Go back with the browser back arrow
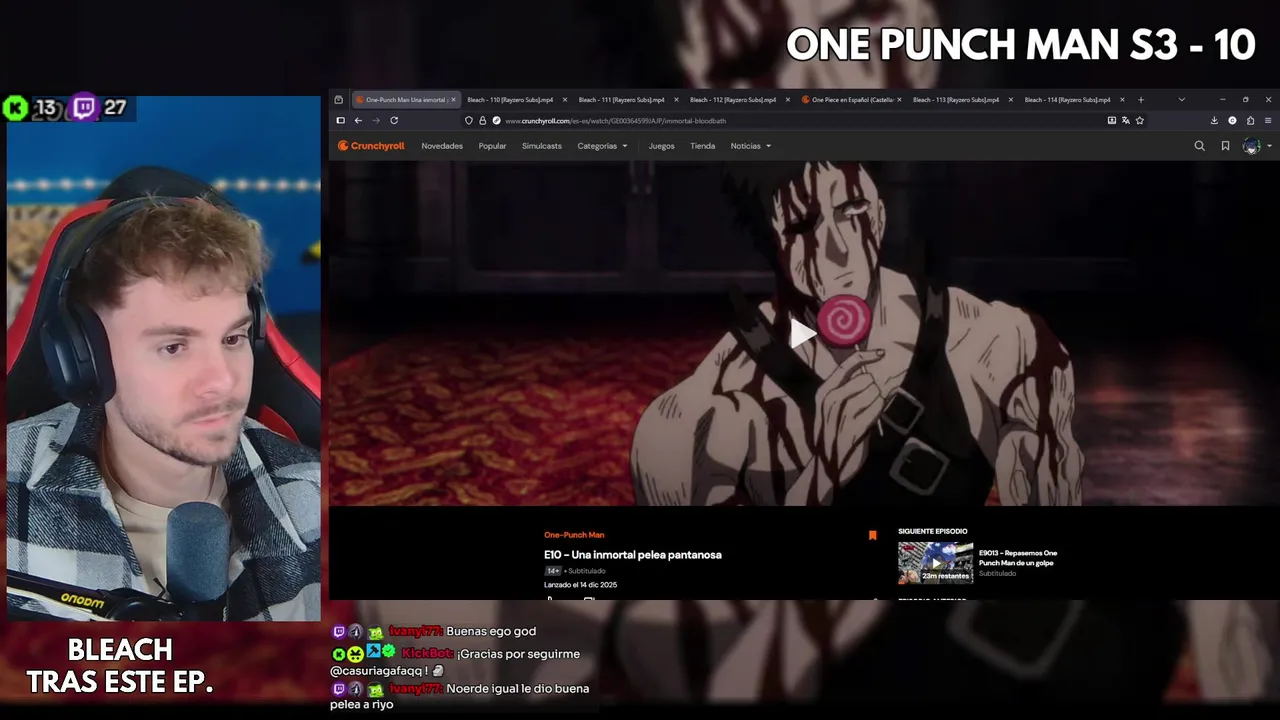The width and height of the screenshot is (1280, 720). coord(358,120)
